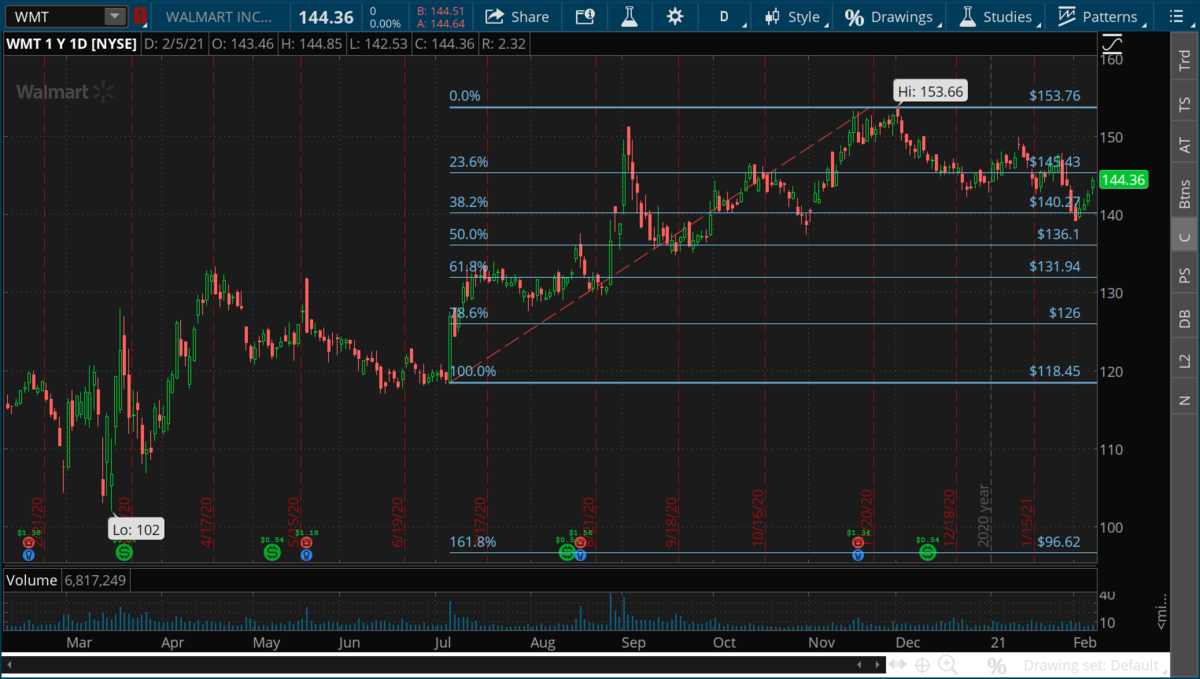This screenshot has width=1200, height=679.
Task: Click the WALMART INC... company name
Action: (x=219, y=17)
